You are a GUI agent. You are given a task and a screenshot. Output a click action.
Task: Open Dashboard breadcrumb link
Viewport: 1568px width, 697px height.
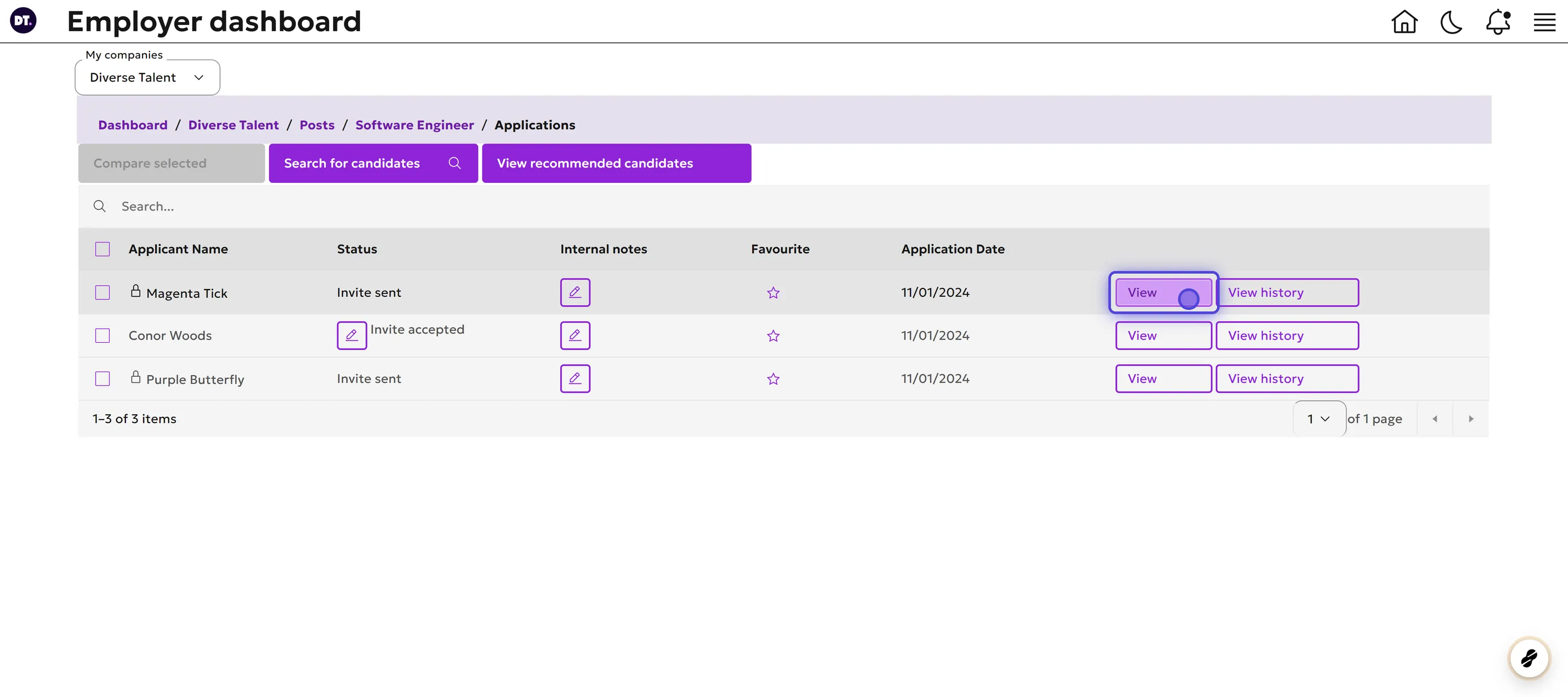pyautogui.click(x=133, y=125)
